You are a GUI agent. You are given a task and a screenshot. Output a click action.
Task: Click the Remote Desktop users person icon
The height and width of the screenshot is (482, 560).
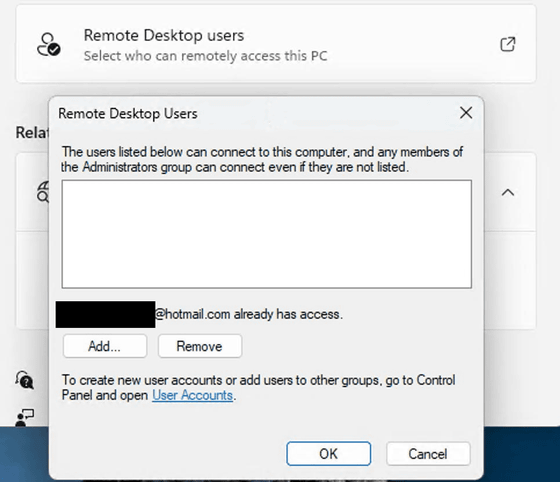tap(49, 45)
